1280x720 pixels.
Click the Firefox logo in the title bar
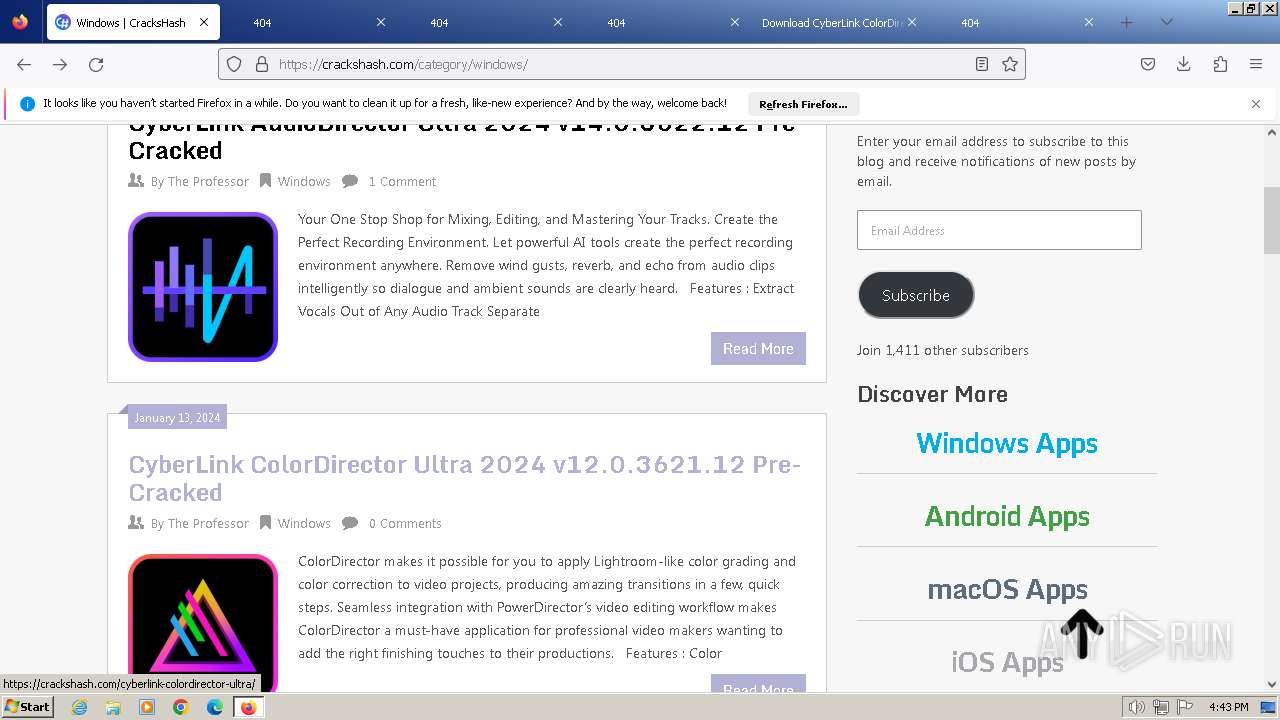tap(20, 22)
